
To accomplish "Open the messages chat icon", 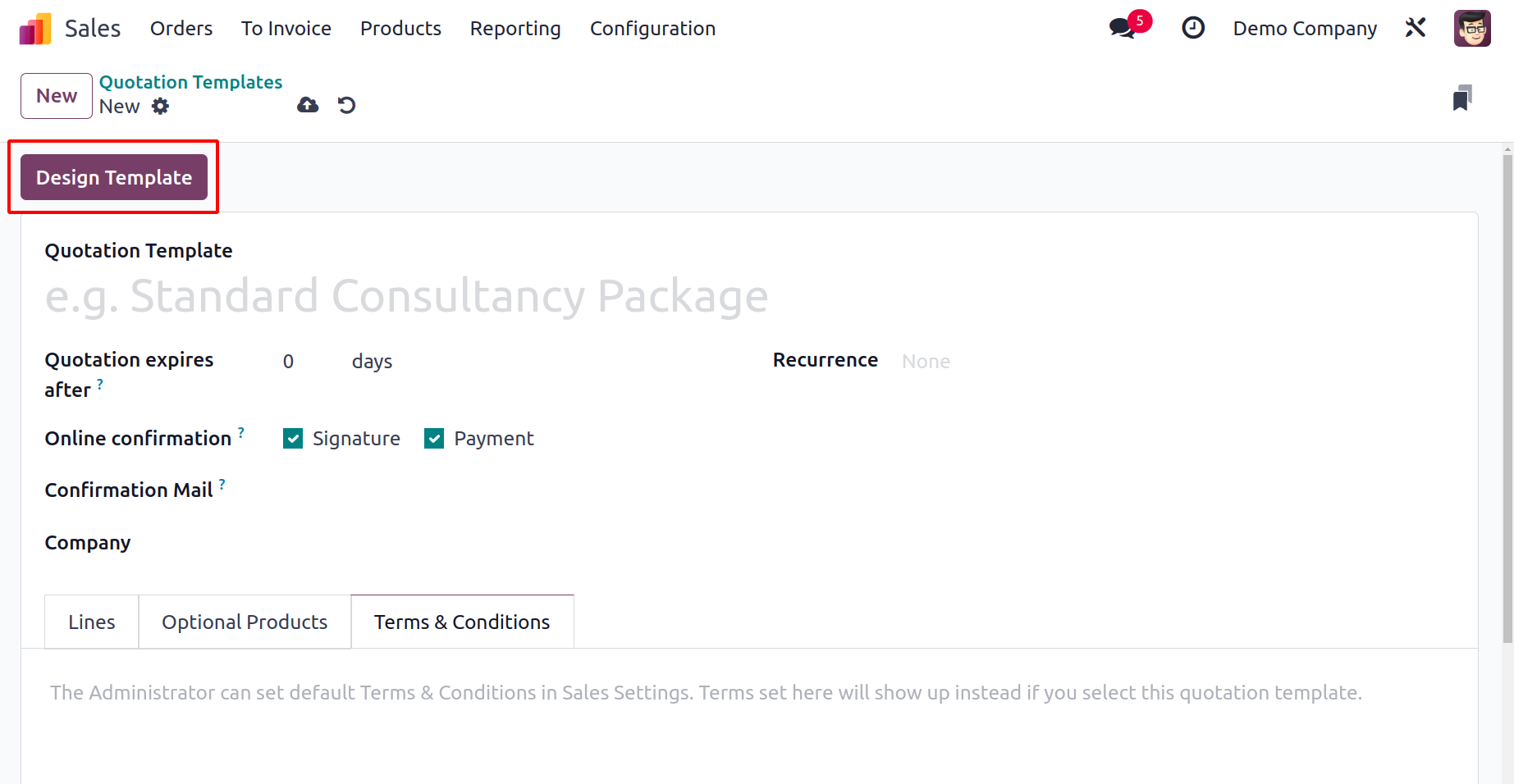I will click(1123, 28).
